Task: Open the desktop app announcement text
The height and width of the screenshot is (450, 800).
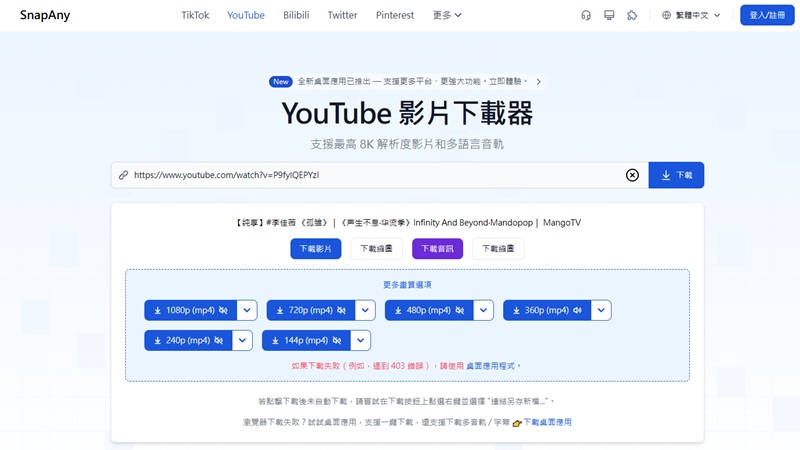Action: pyautogui.click(x=412, y=82)
